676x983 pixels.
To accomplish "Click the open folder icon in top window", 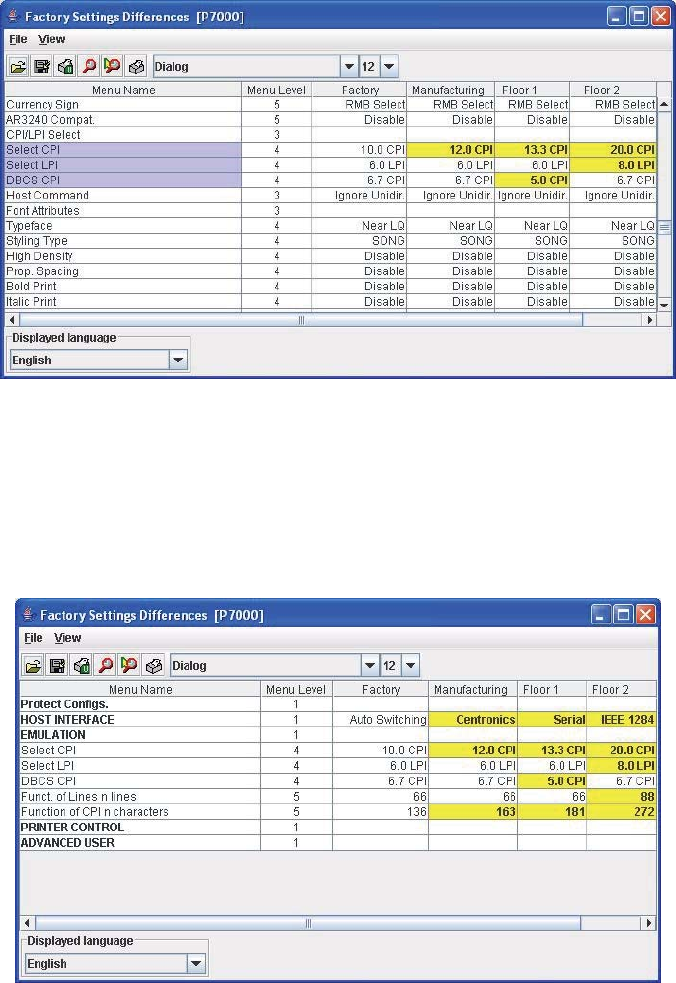I will tap(18, 66).
